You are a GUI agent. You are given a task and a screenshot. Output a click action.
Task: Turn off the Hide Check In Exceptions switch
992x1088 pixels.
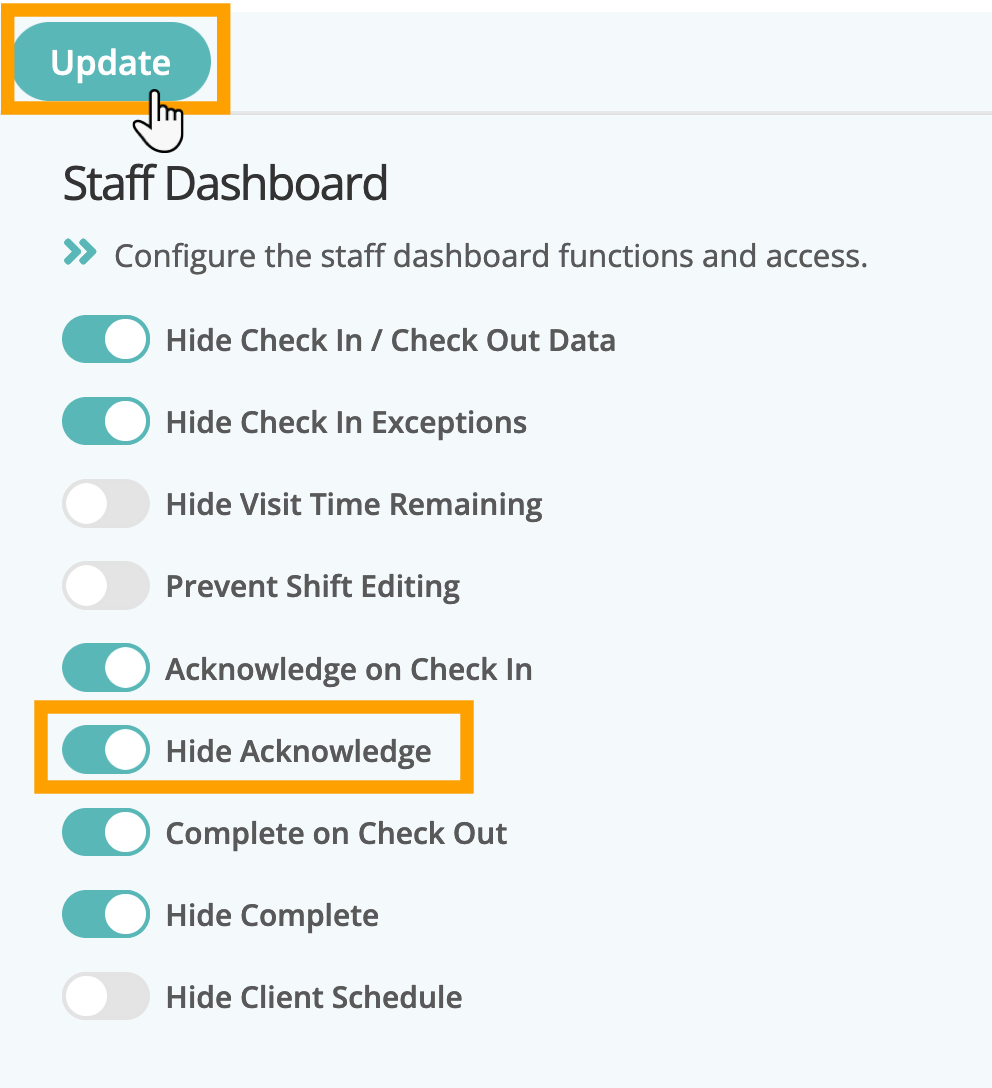tap(106, 422)
